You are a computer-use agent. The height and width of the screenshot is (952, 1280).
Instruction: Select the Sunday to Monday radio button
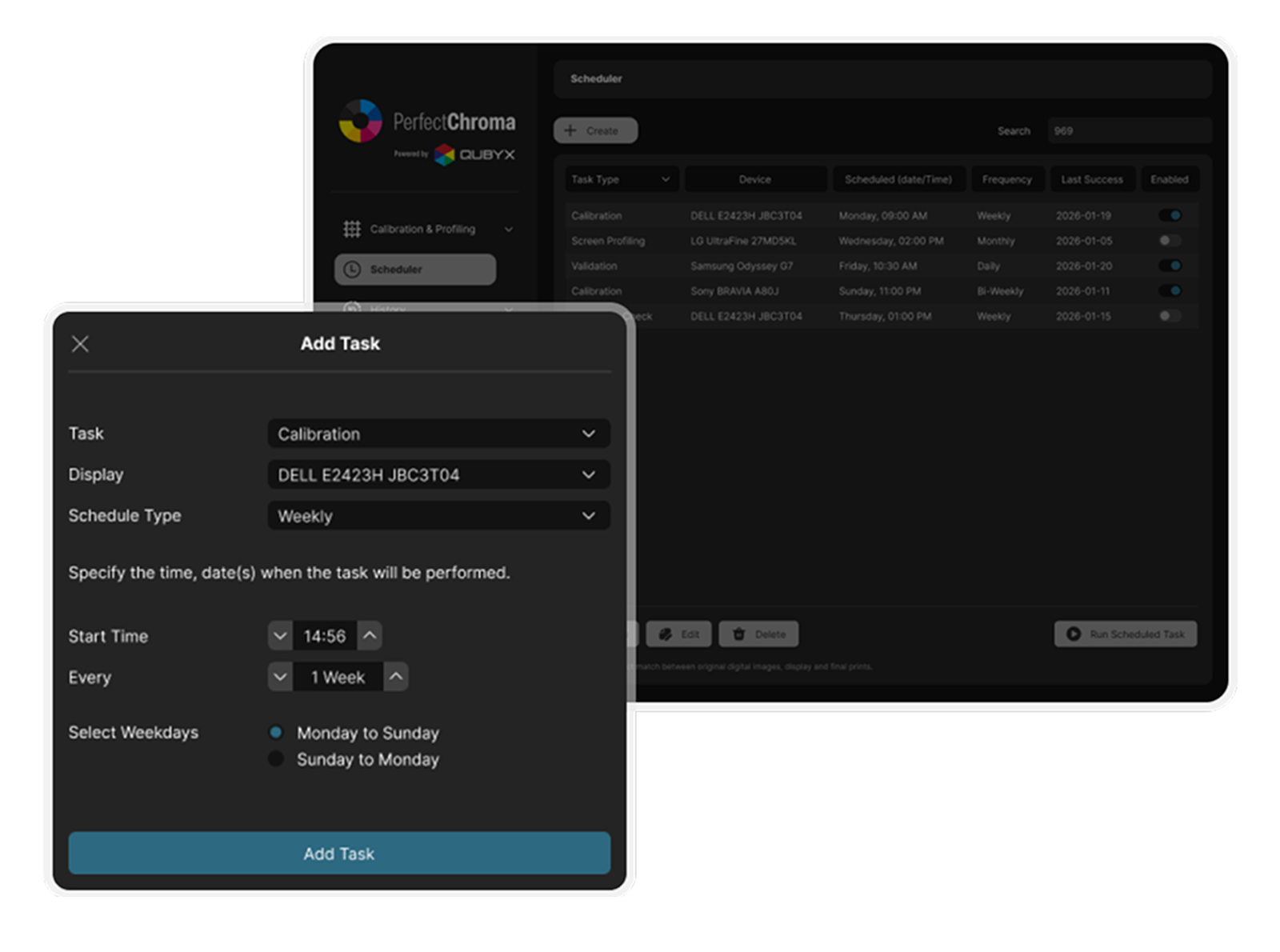pos(276,759)
